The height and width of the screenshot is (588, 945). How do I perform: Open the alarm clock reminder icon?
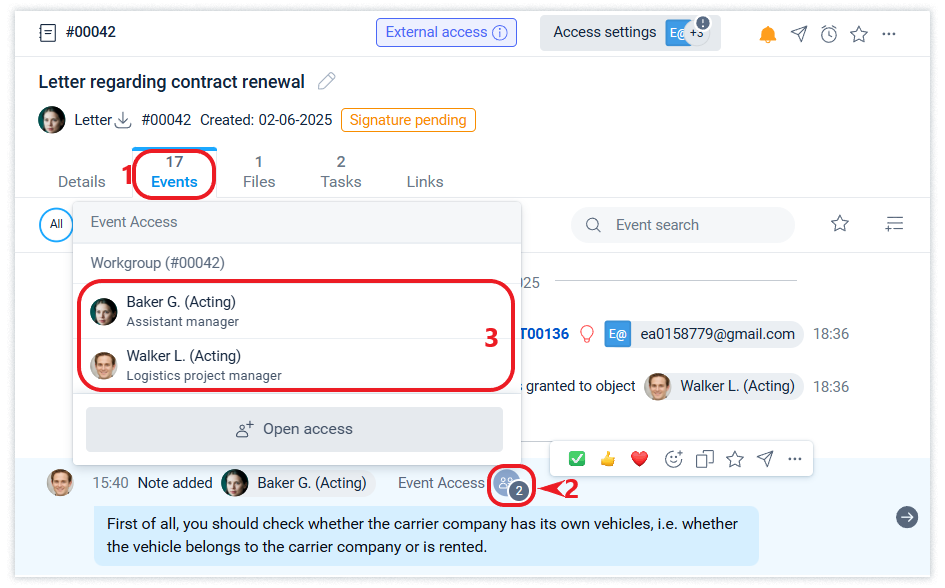tap(829, 34)
